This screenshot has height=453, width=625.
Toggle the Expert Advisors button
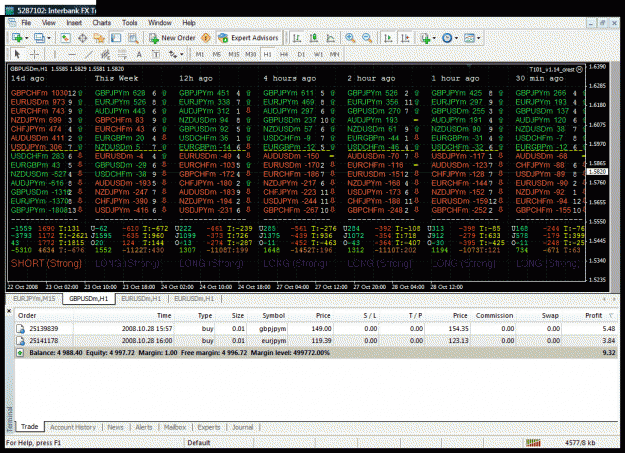pyautogui.click(x=248, y=38)
